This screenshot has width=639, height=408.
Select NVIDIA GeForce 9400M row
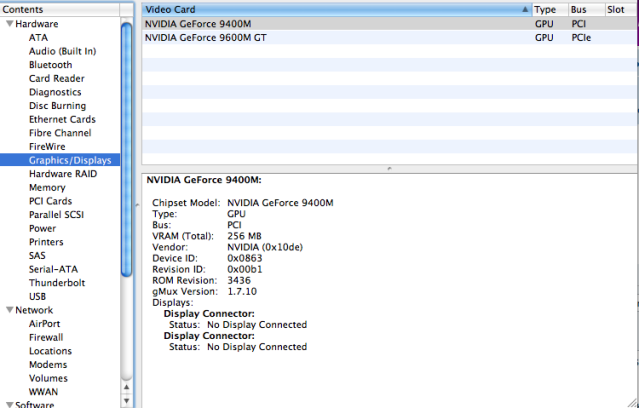pyautogui.click(x=389, y=24)
